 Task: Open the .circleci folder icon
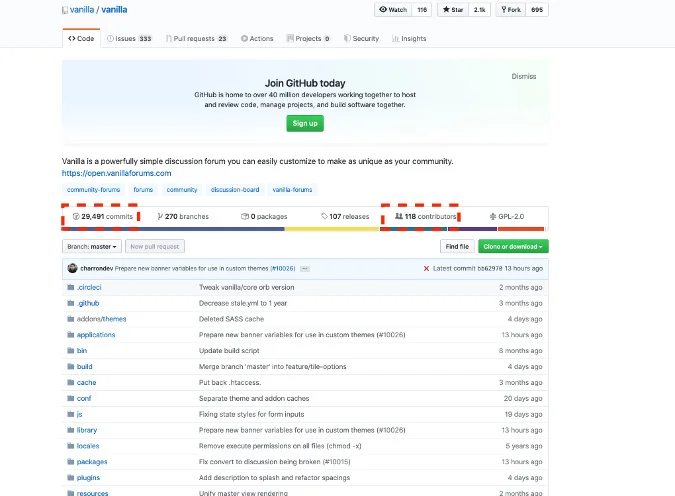click(x=71, y=287)
